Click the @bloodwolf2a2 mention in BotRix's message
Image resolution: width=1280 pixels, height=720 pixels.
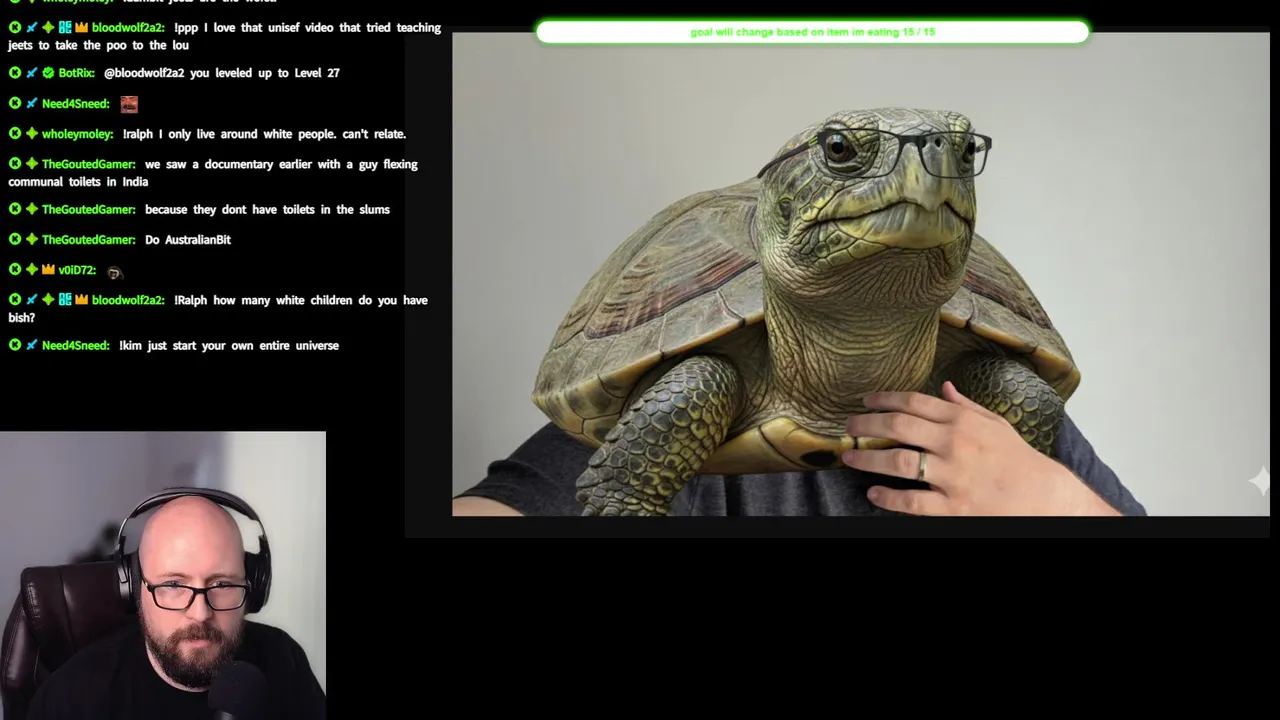(145, 73)
